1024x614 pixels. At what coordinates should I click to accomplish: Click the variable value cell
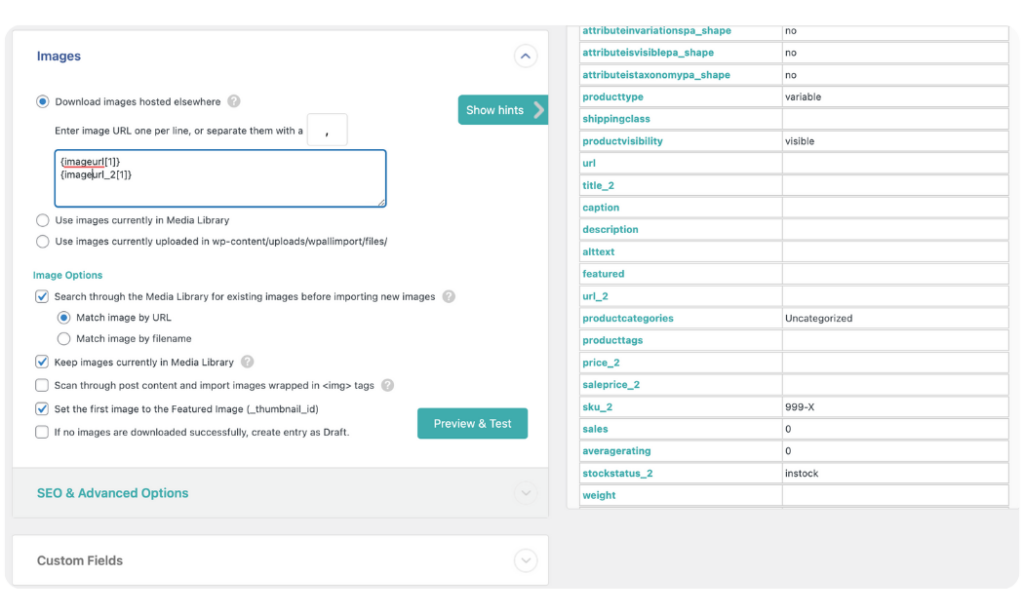pyautogui.click(x=895, y=97)
